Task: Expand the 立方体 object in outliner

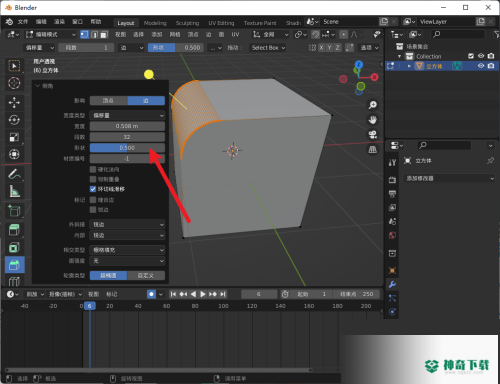Action: (409, 66)
